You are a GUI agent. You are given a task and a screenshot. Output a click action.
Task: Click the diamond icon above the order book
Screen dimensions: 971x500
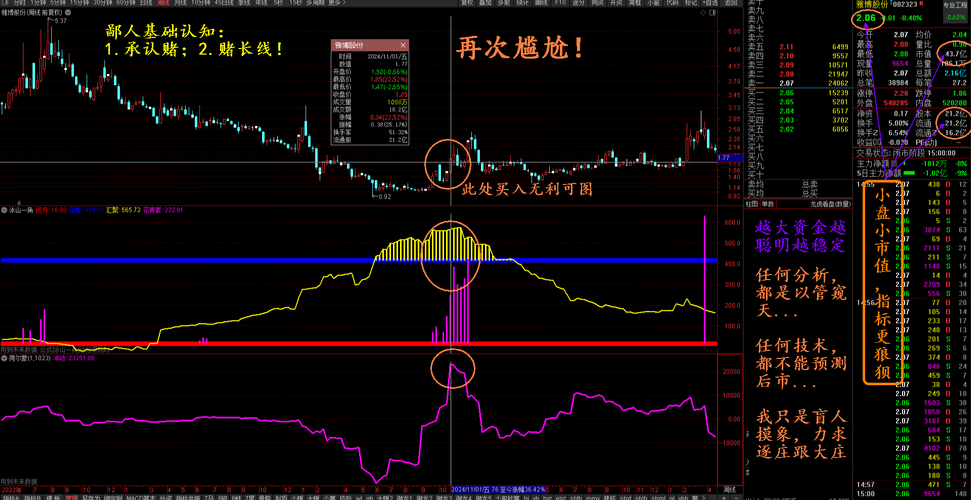point(703,12)
